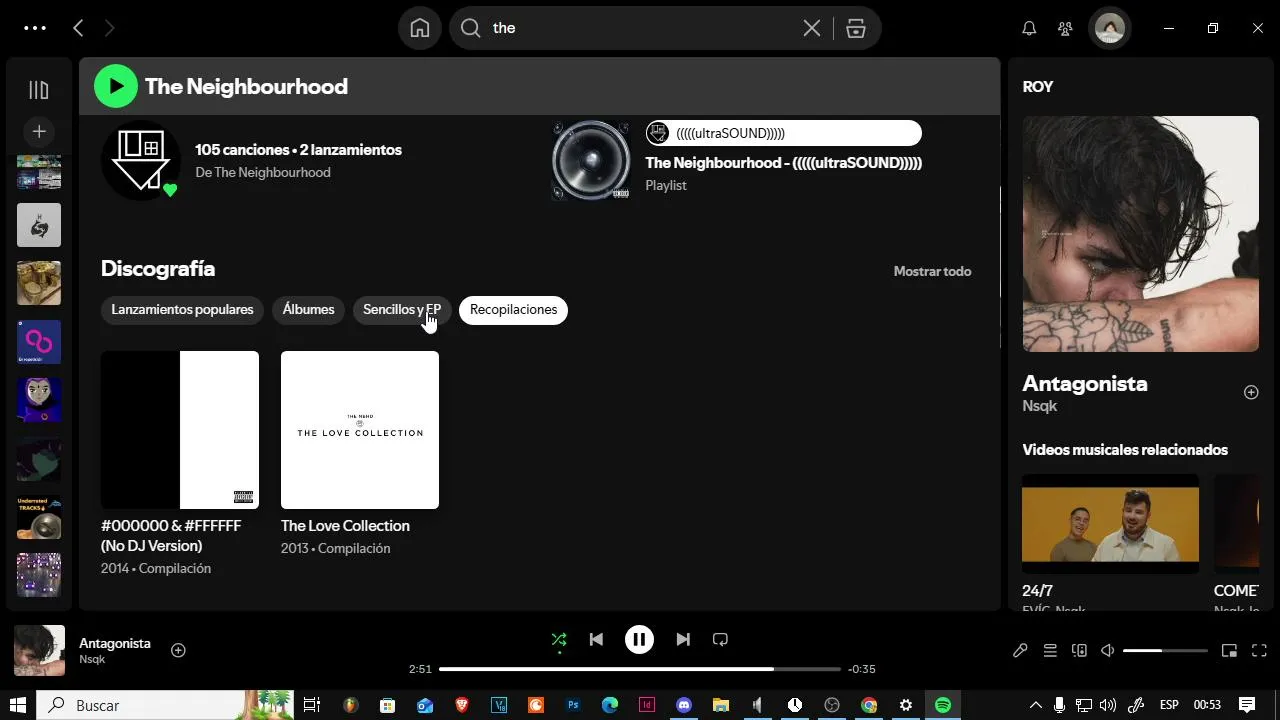Open 'The Love Collection' title link

[345, 526]
